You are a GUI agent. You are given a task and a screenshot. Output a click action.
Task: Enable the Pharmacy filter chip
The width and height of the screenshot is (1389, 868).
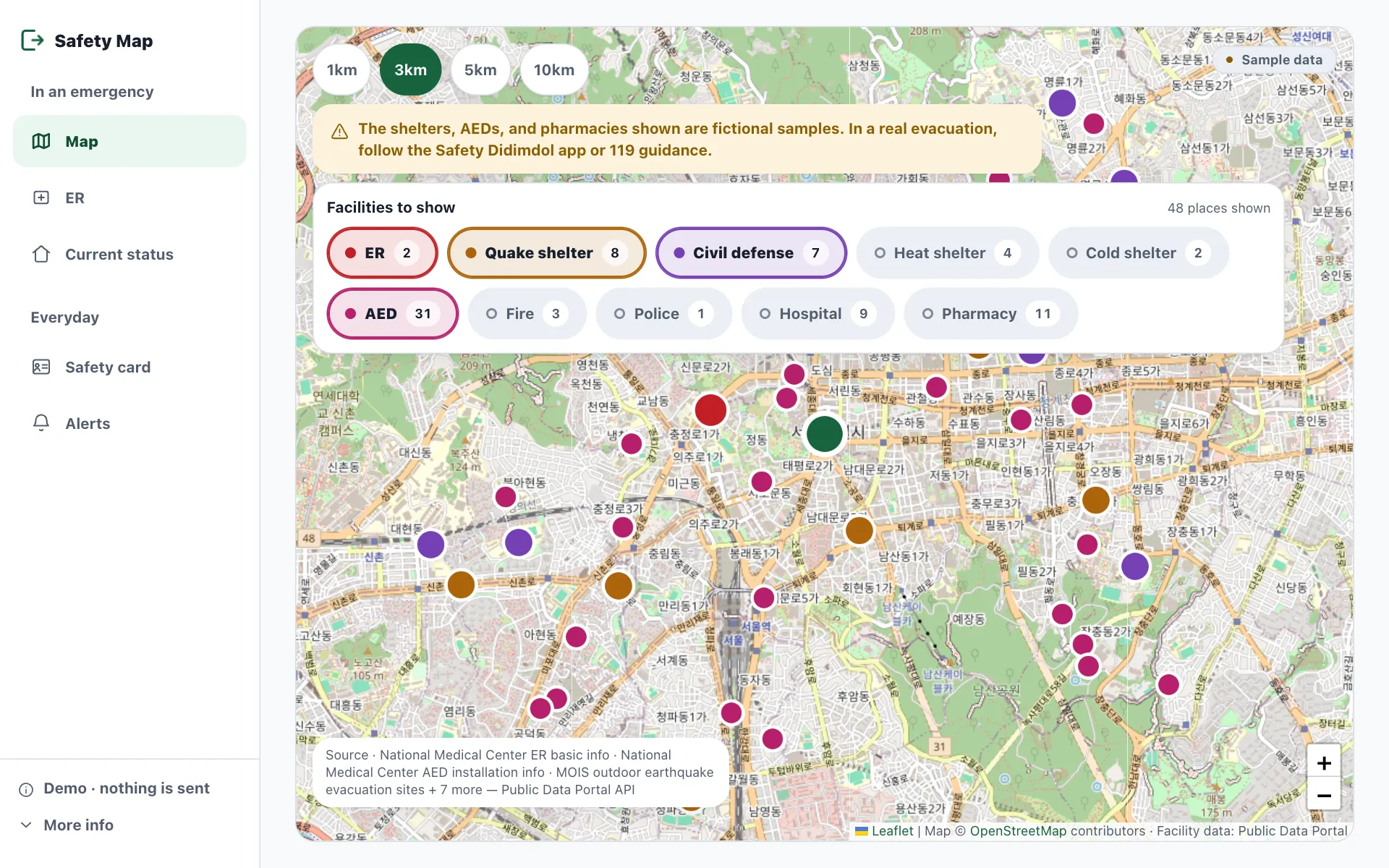990,313
